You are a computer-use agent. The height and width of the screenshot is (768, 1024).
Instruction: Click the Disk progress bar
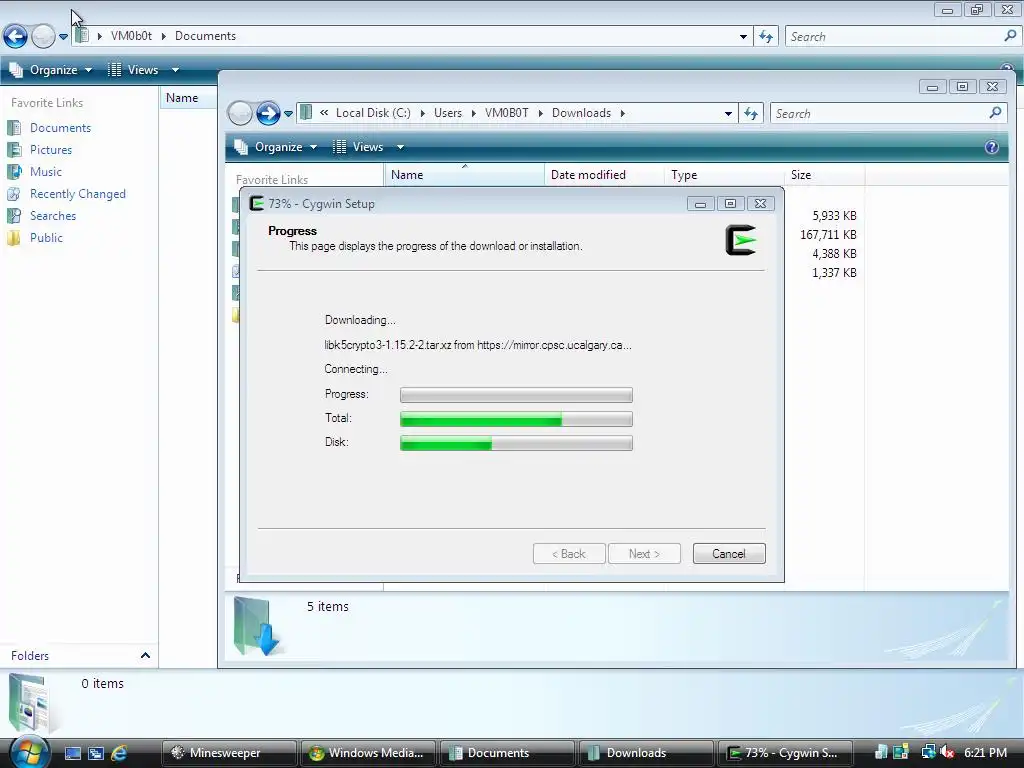click(516, 443)
